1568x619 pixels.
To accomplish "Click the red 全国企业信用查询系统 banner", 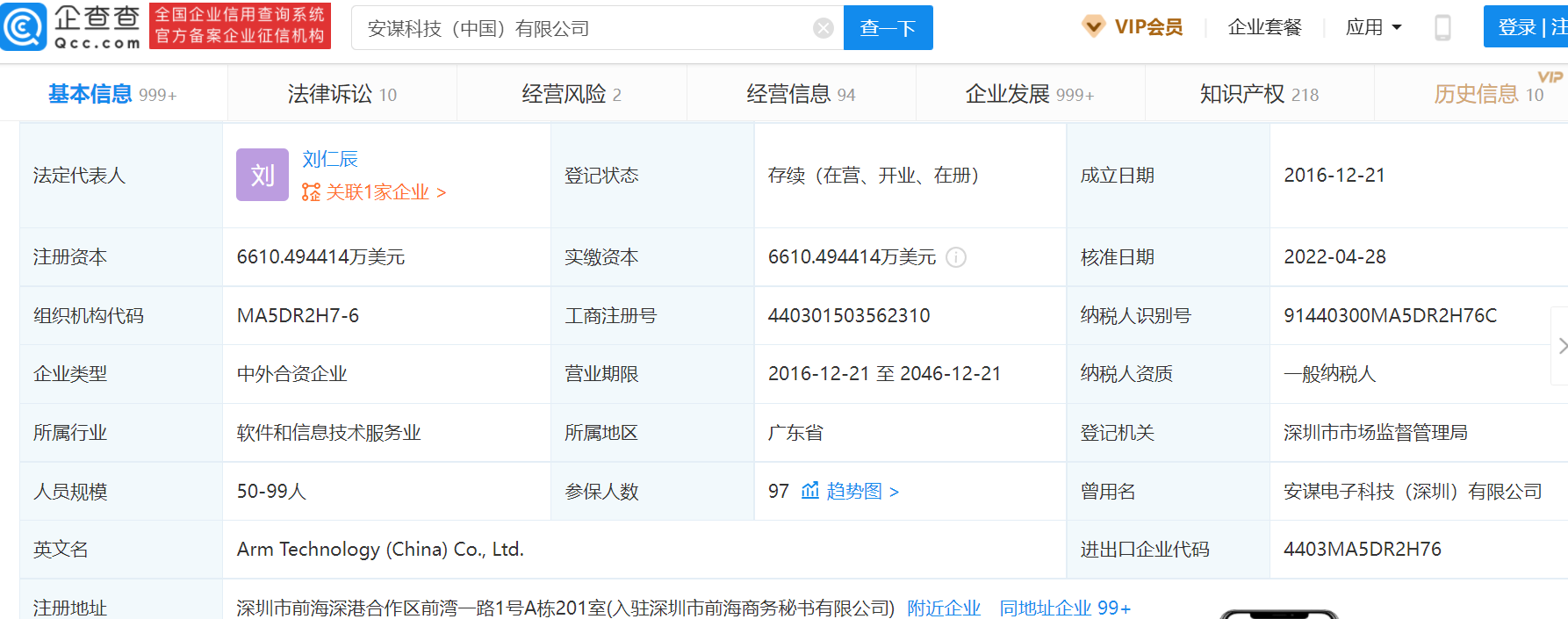I will [240, 25].
